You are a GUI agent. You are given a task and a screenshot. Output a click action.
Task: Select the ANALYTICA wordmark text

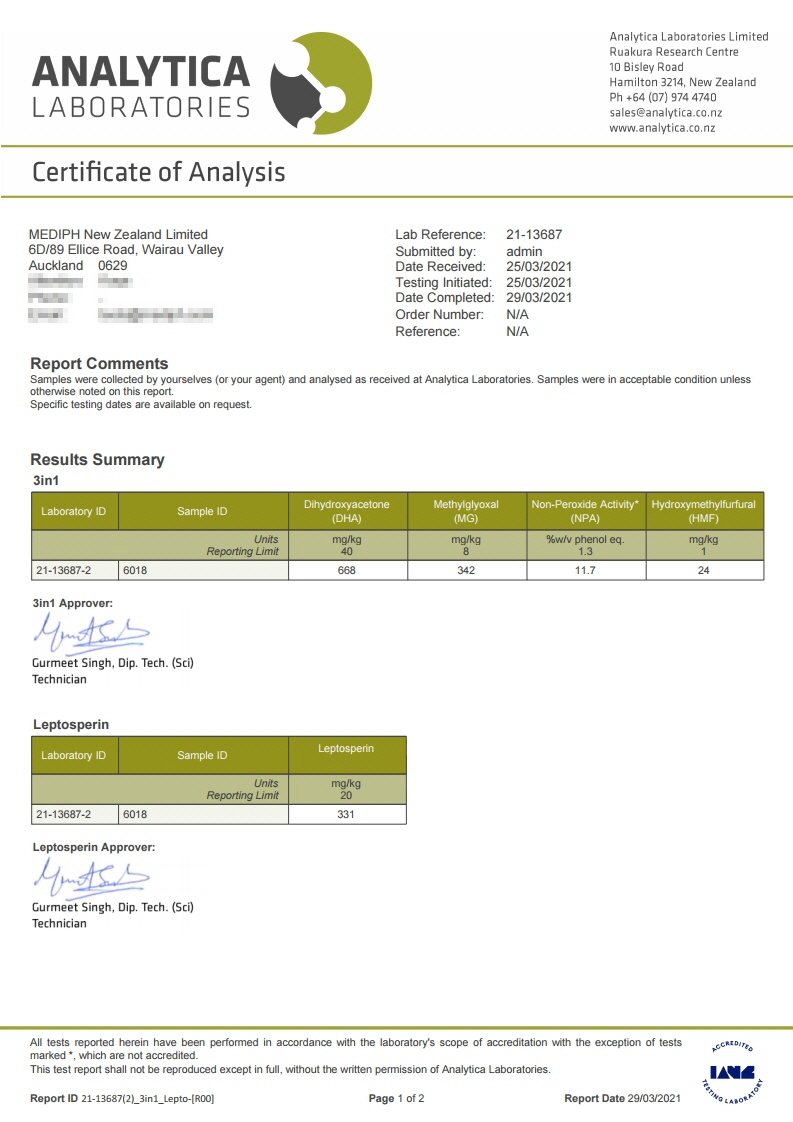tap(141, 72)
